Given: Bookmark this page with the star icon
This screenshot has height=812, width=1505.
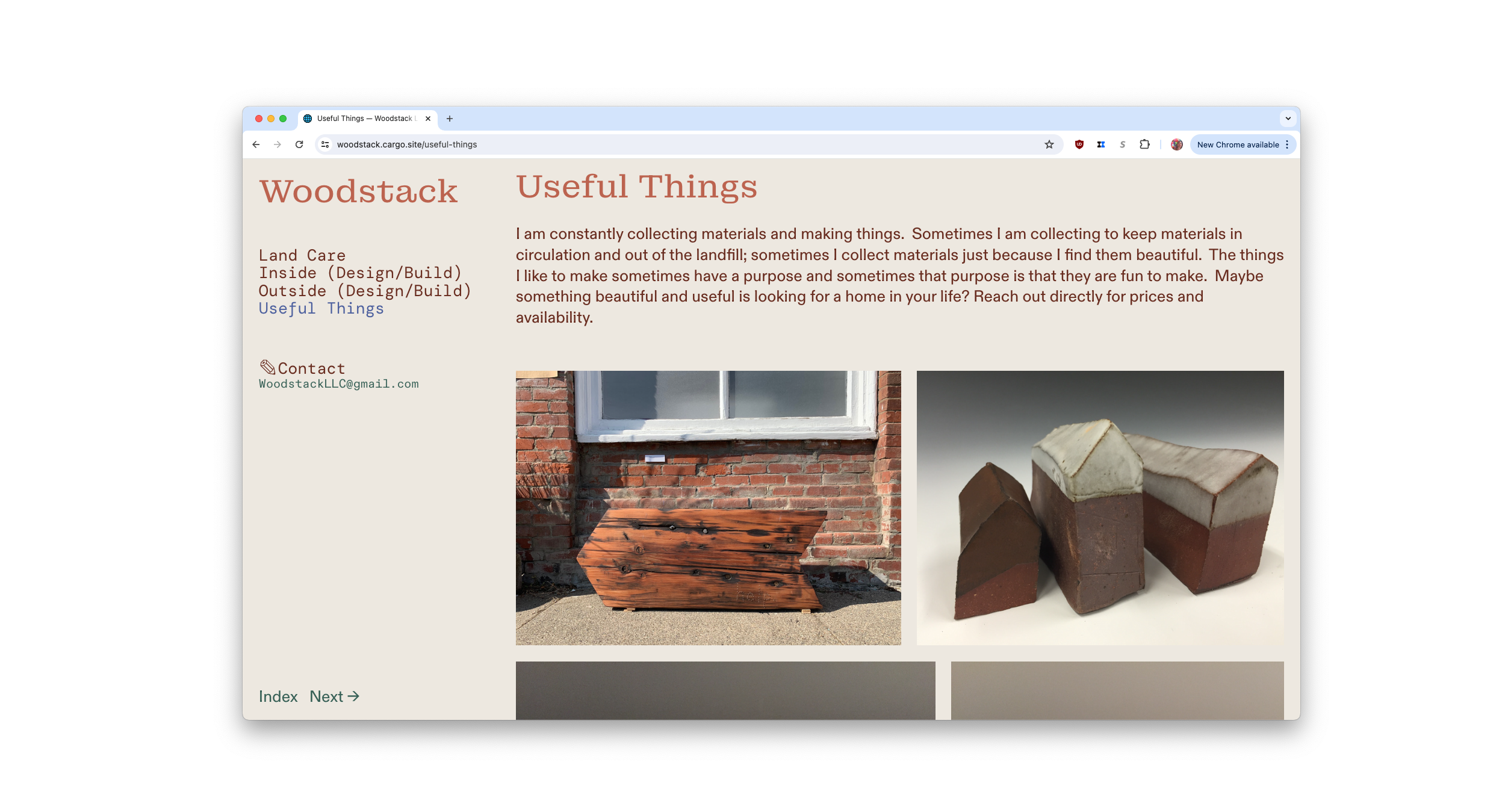Looking at the screenshot, I should (1049, 144).
